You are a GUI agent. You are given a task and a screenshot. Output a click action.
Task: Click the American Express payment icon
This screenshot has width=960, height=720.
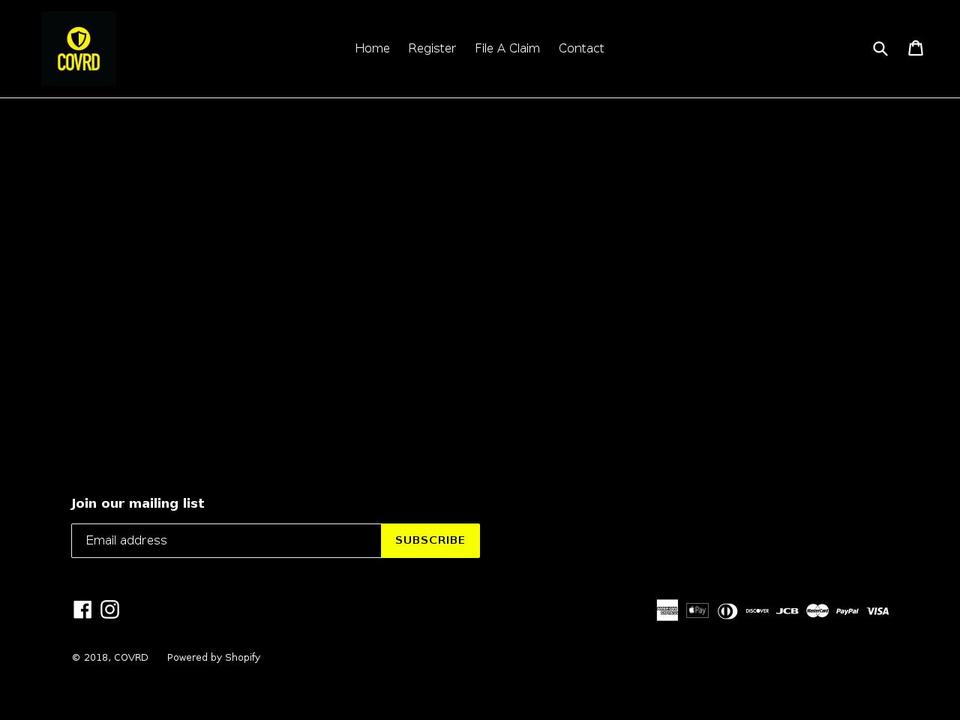pos(667,610)
